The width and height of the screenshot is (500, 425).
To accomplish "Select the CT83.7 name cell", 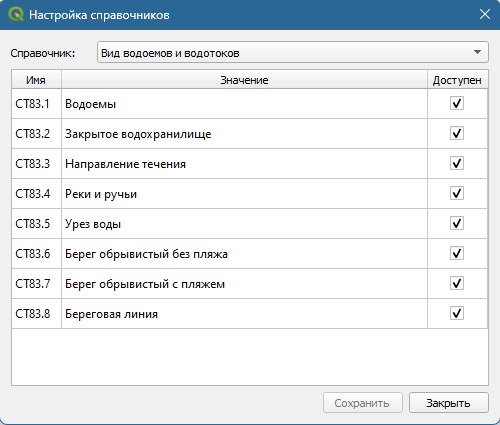I will tap(37, 284).
